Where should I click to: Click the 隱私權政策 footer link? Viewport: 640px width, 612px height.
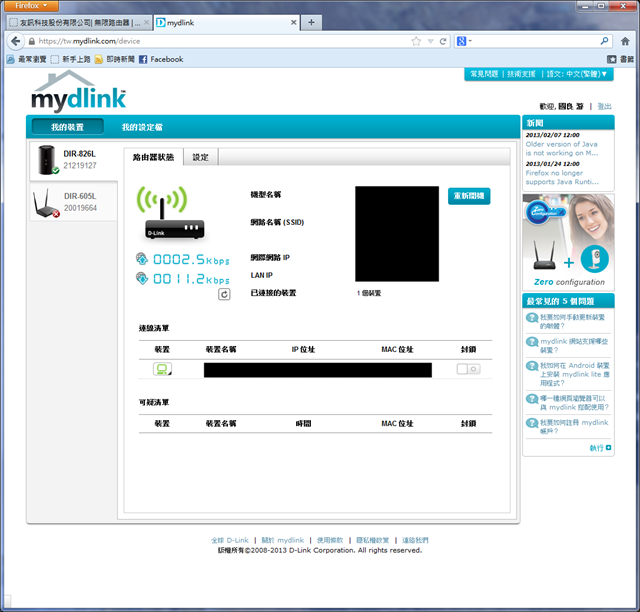coord(373,540)
